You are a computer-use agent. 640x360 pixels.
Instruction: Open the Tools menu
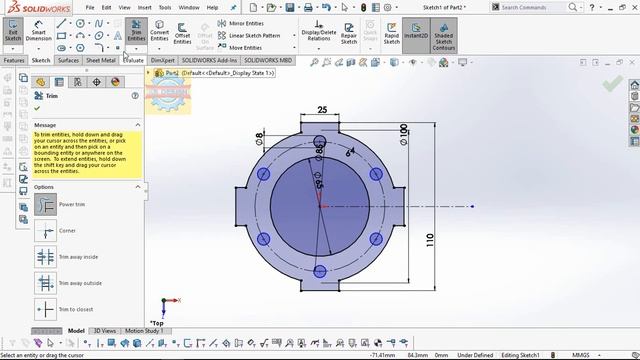(x=165, y=7)
